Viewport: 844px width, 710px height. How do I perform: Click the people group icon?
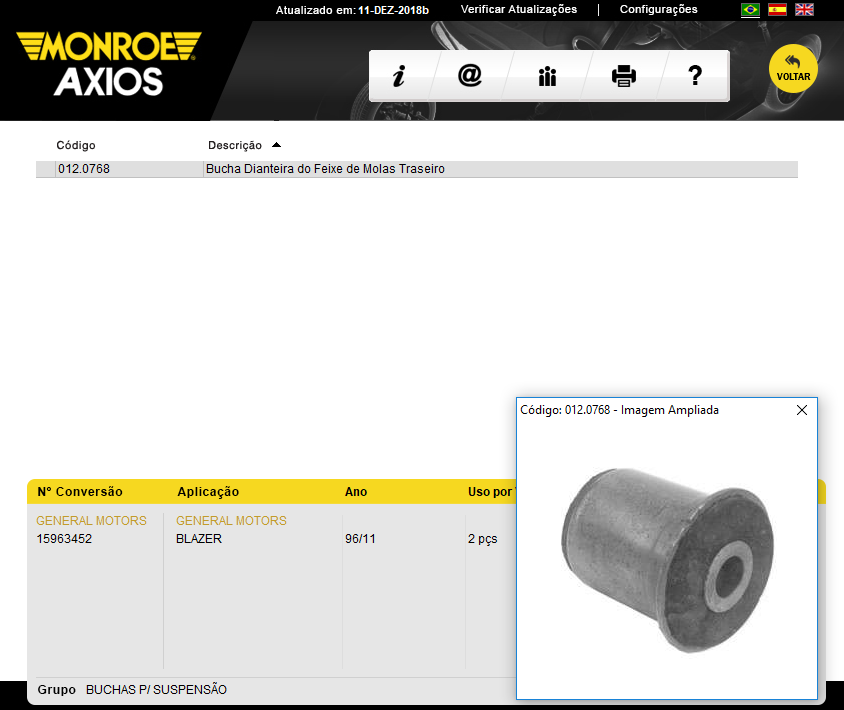coord(547,76)
